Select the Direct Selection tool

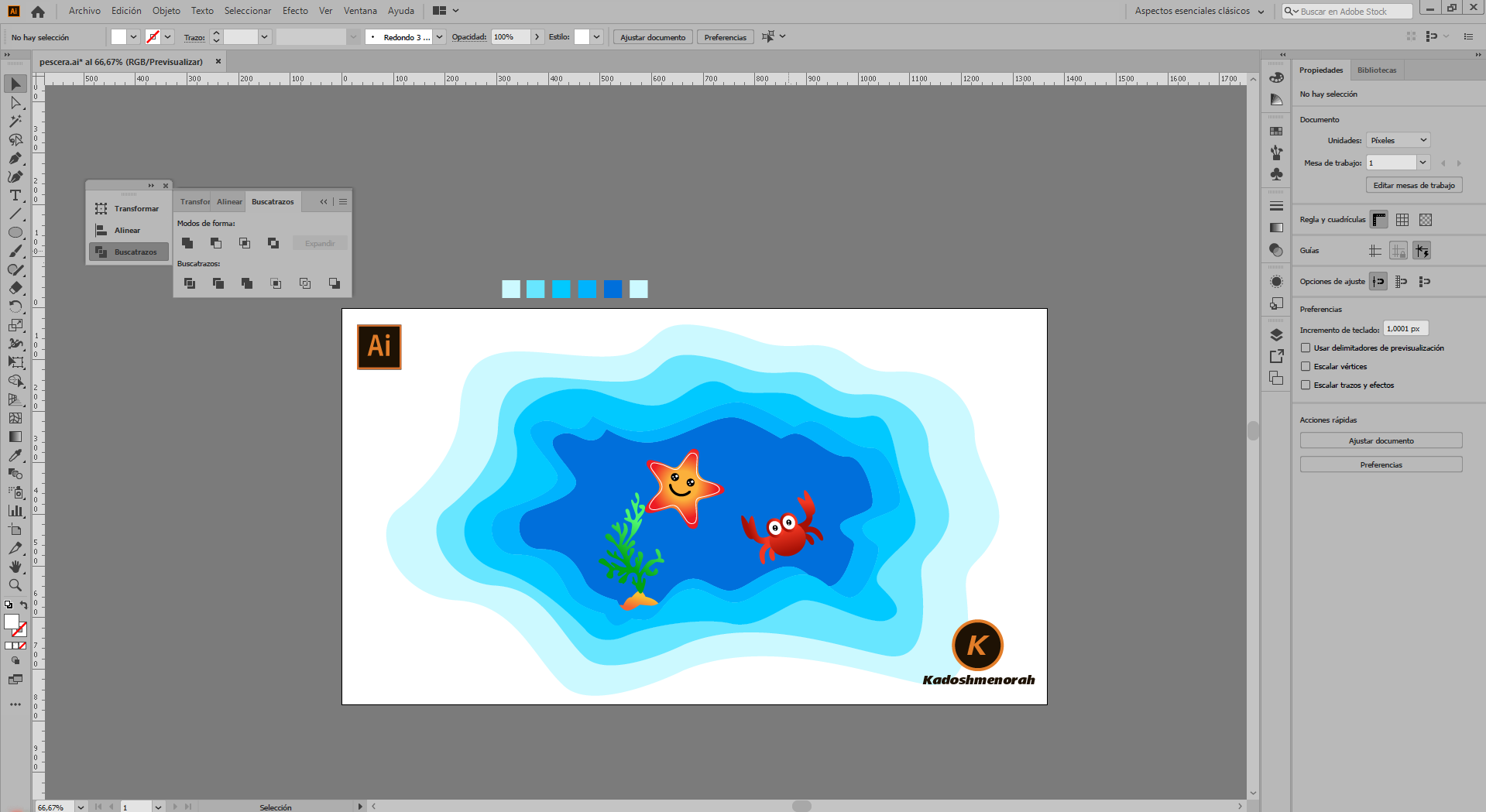tap(15, 102)
